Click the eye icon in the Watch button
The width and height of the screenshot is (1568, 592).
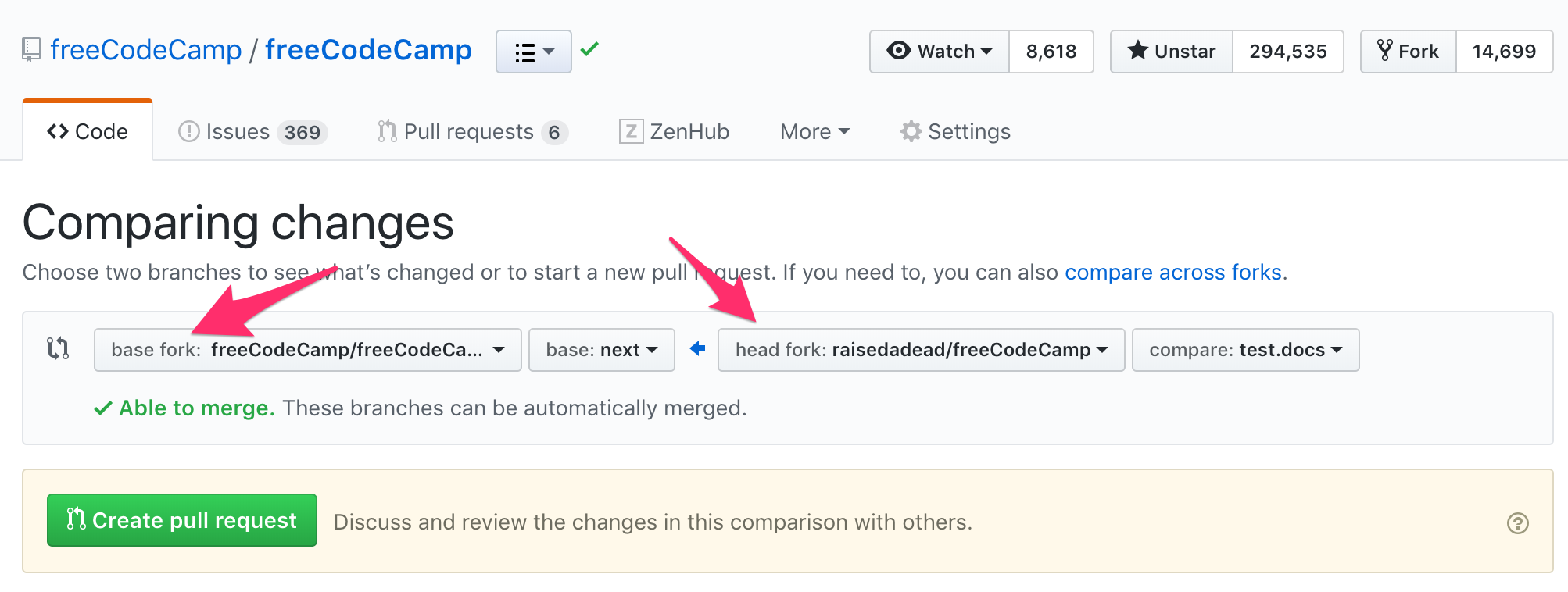898,51
